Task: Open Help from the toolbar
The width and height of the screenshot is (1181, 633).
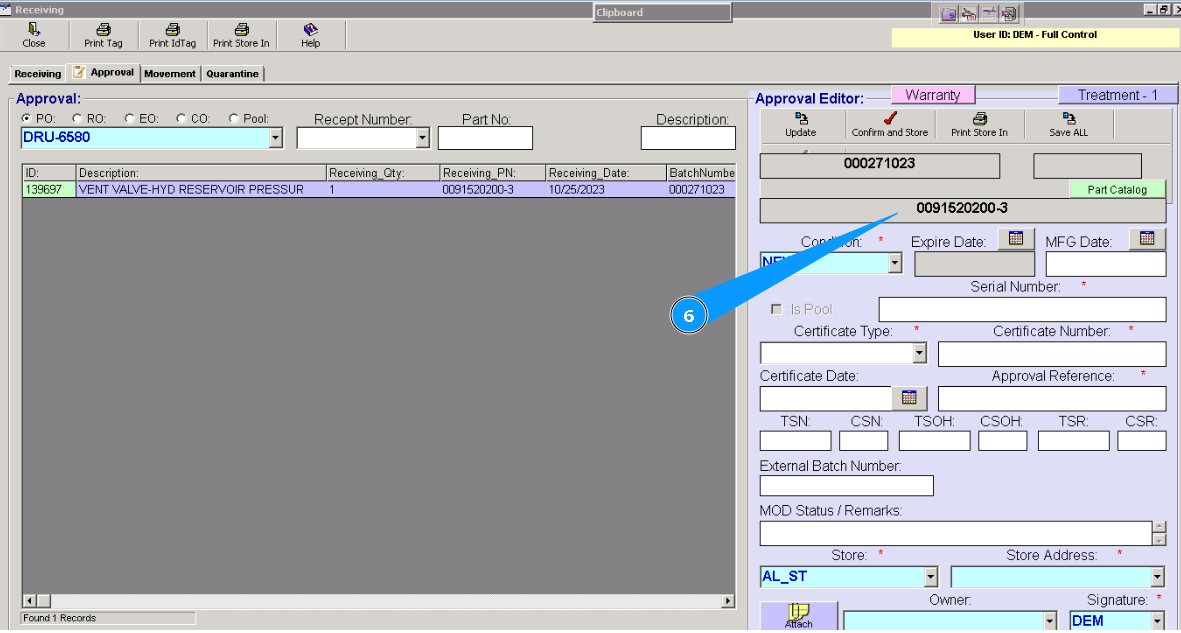Action: click(310, 35)
